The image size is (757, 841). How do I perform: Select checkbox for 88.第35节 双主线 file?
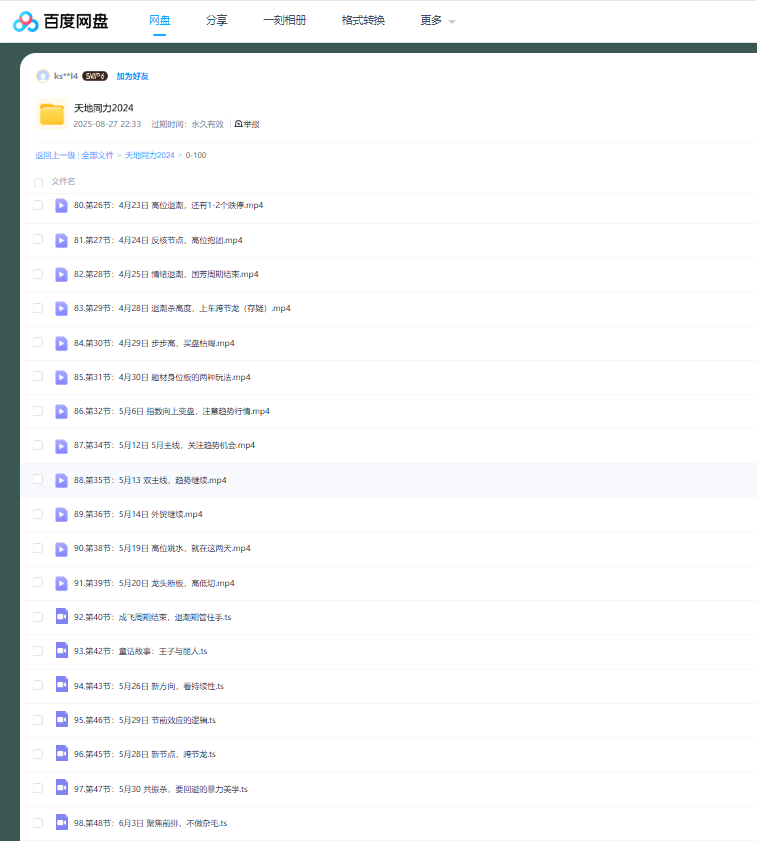coord(38,480)
